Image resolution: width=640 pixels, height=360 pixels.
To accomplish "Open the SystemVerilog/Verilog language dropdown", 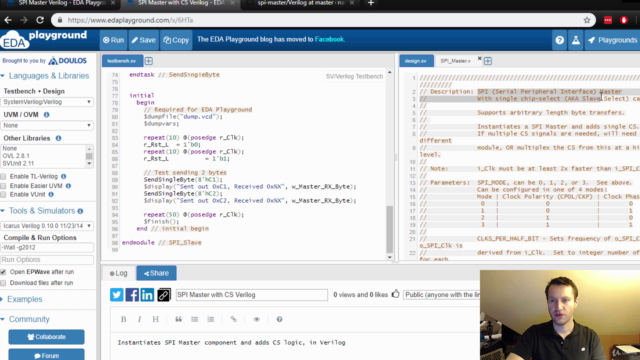I will [x=47, y=102].
